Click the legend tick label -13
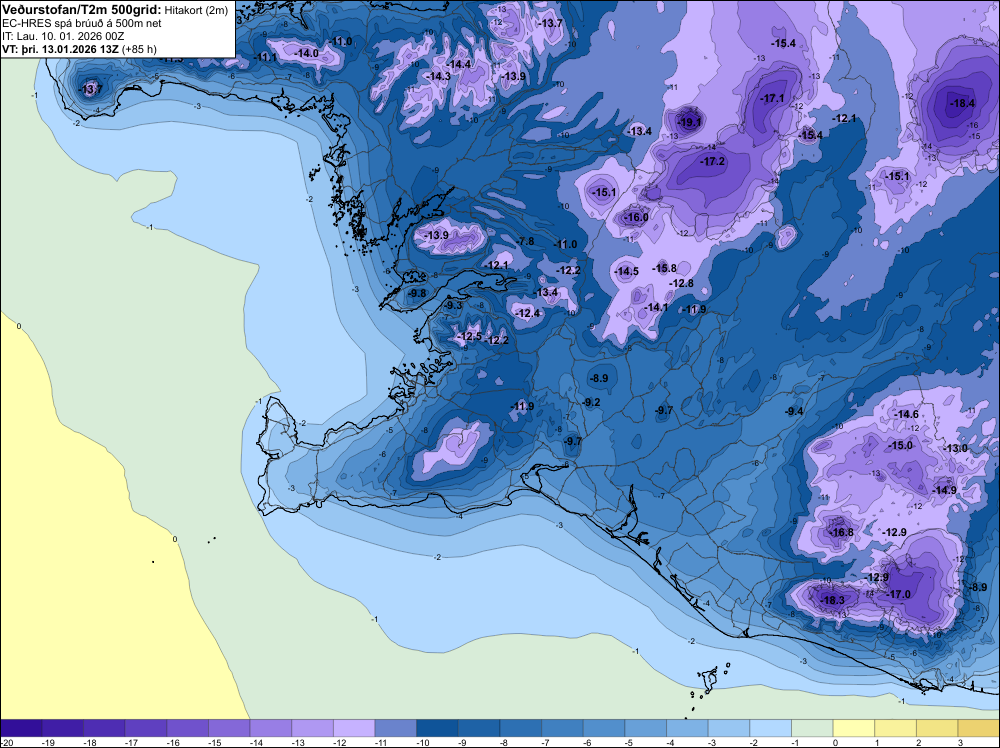 pyautogui.click(x=297, y=742)
